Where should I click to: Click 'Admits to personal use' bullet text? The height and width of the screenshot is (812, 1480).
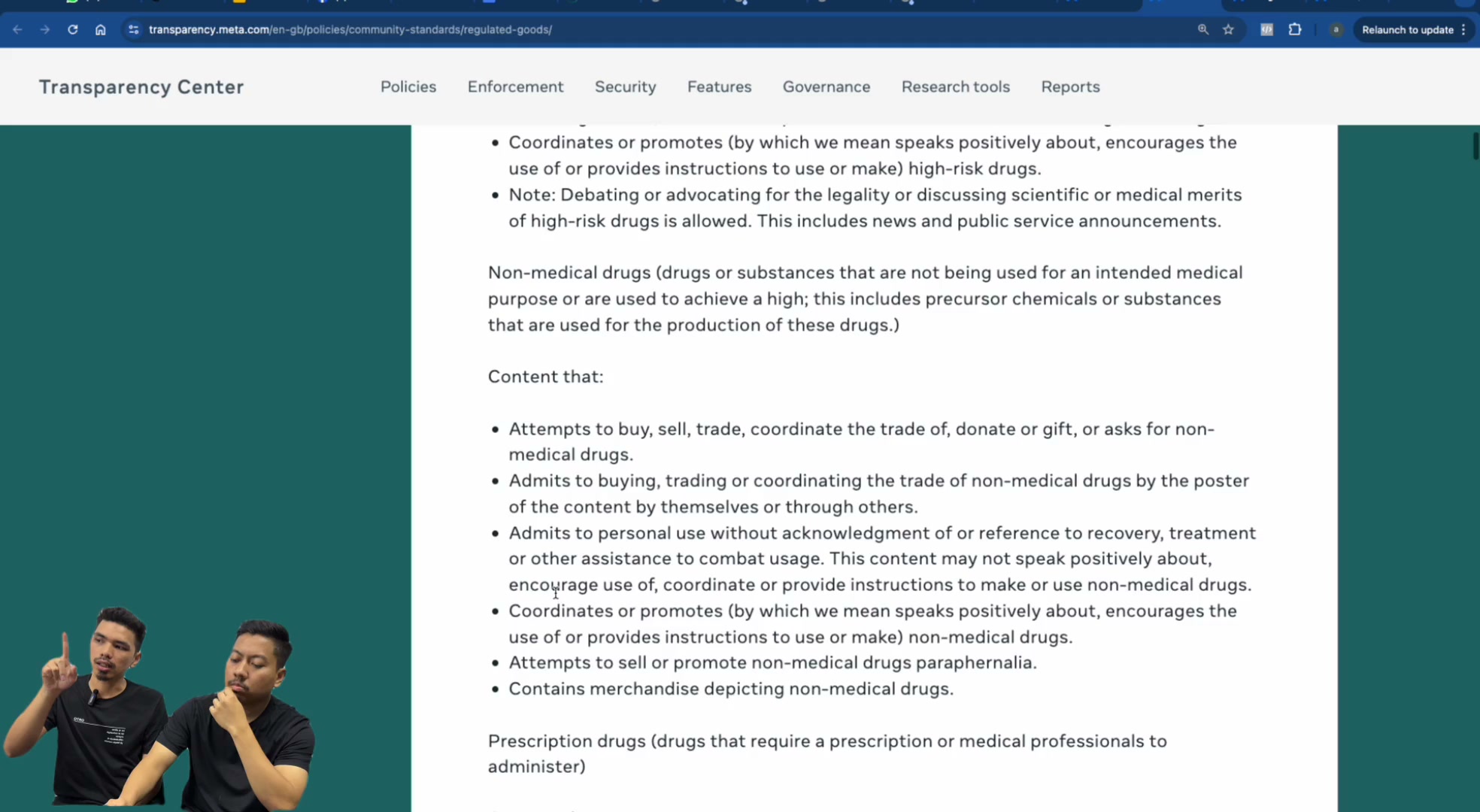tap(882, 559)
